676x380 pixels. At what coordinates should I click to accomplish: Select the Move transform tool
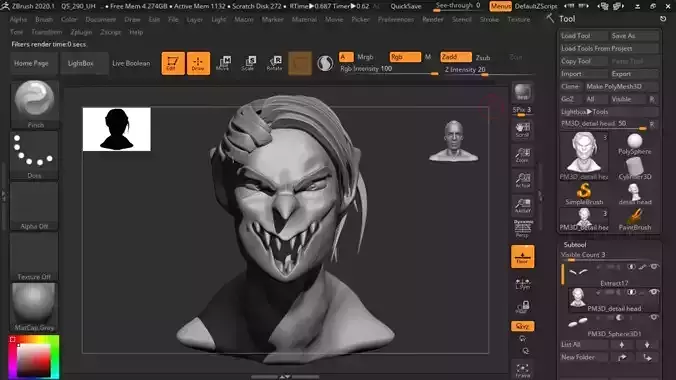(223, 63)
